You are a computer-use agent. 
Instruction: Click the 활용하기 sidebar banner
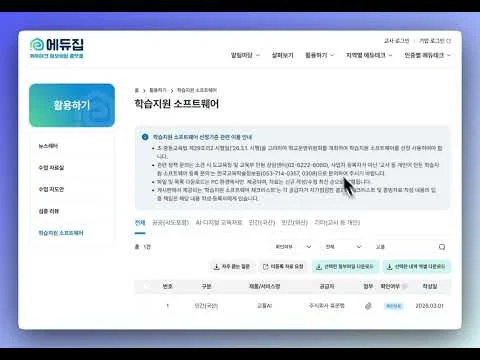pyautogui.click(x=72, y=105)
